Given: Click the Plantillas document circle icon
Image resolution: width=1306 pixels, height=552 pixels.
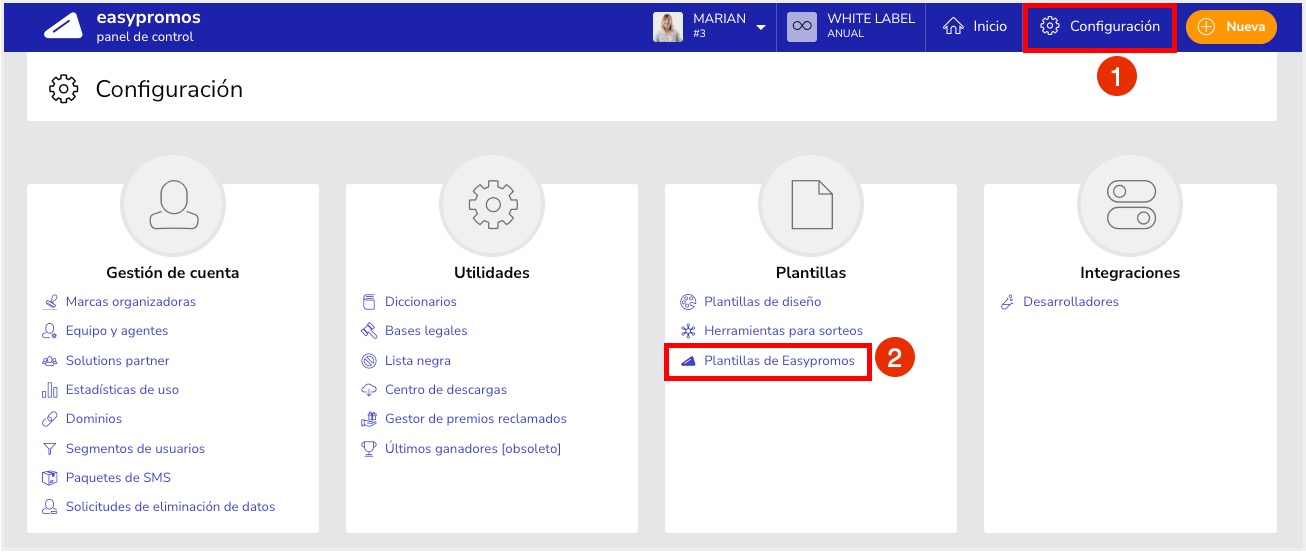Looking at the screenshot, I should [x=811, y=204].
